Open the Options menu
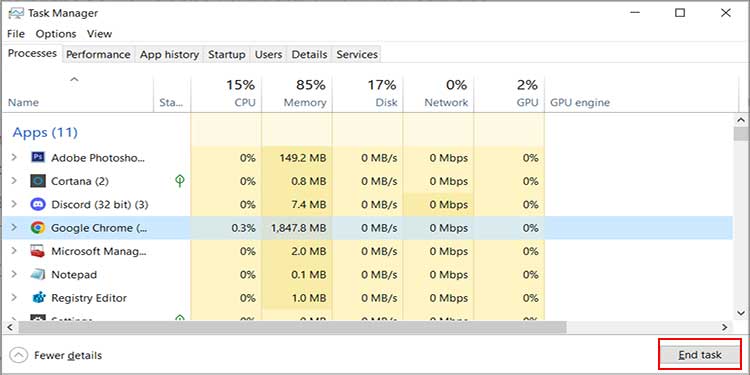Viewport: 750px width, 375px height. tap(56, 34)
